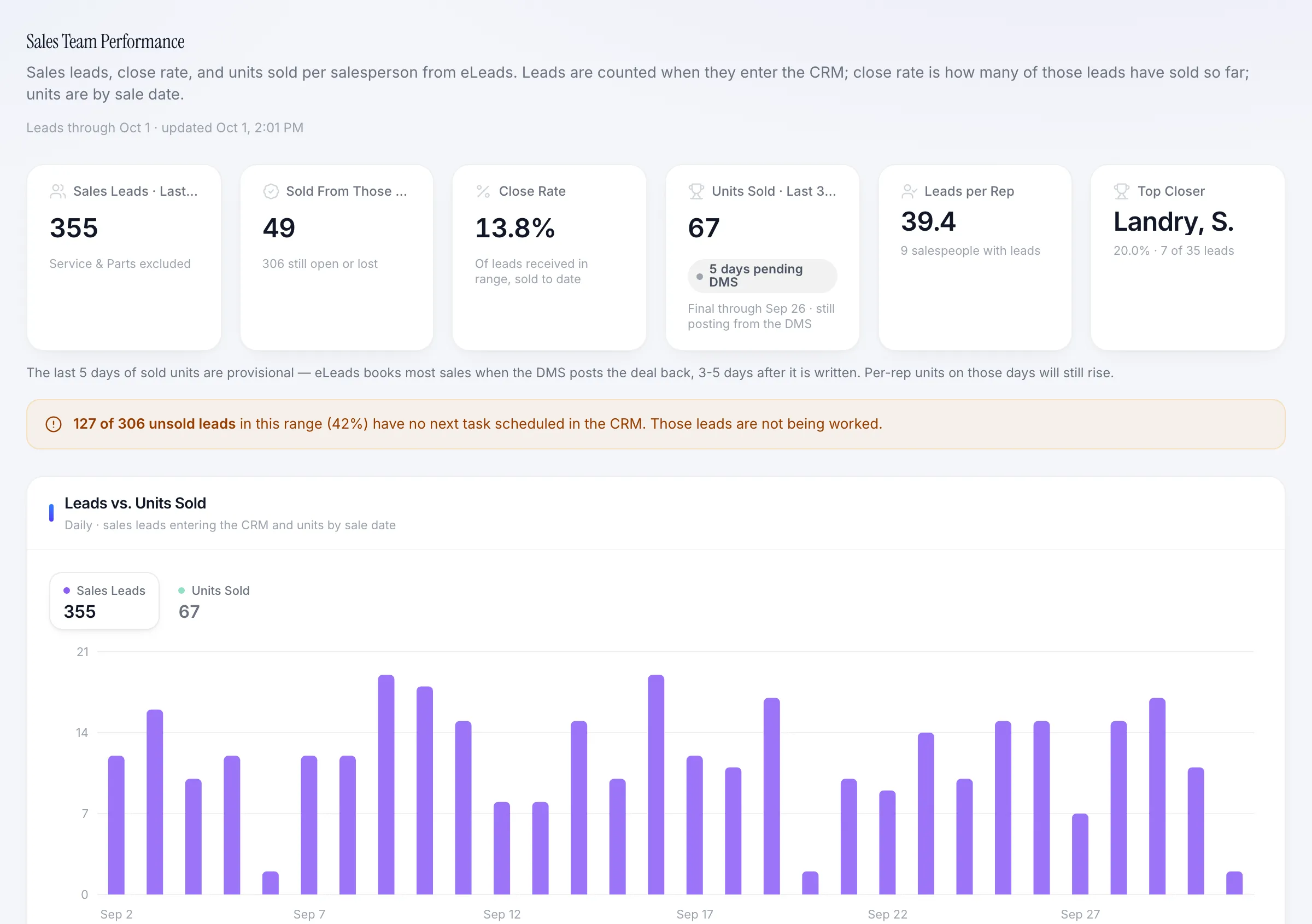
Task: Click '127 of 306 unsold leads' text
Action: click(x=154, y=424)
